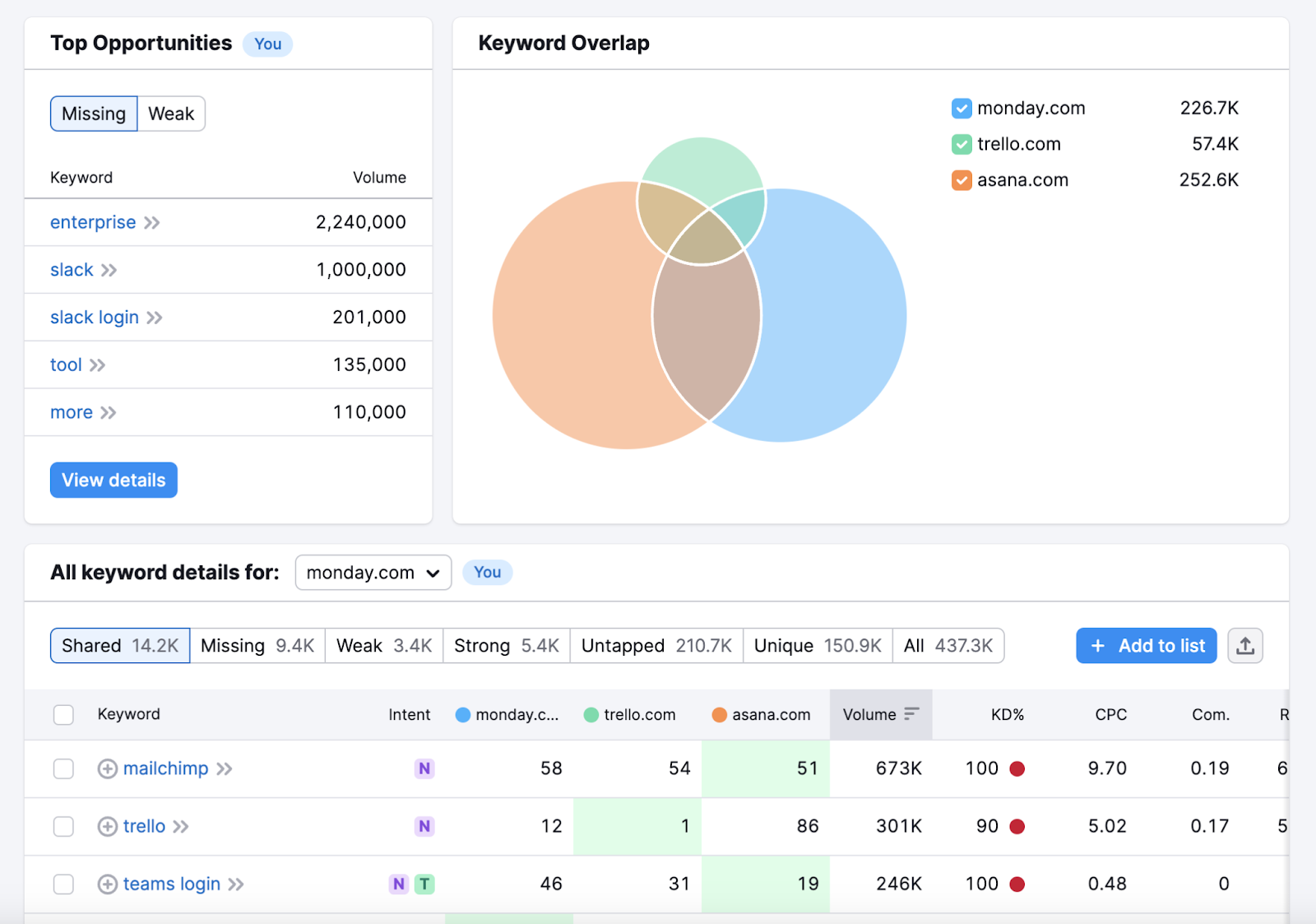Switch to the Weak tab in Top Opportunities
The width and height of the screenshot is (1316, 924).
pos(170,114)
